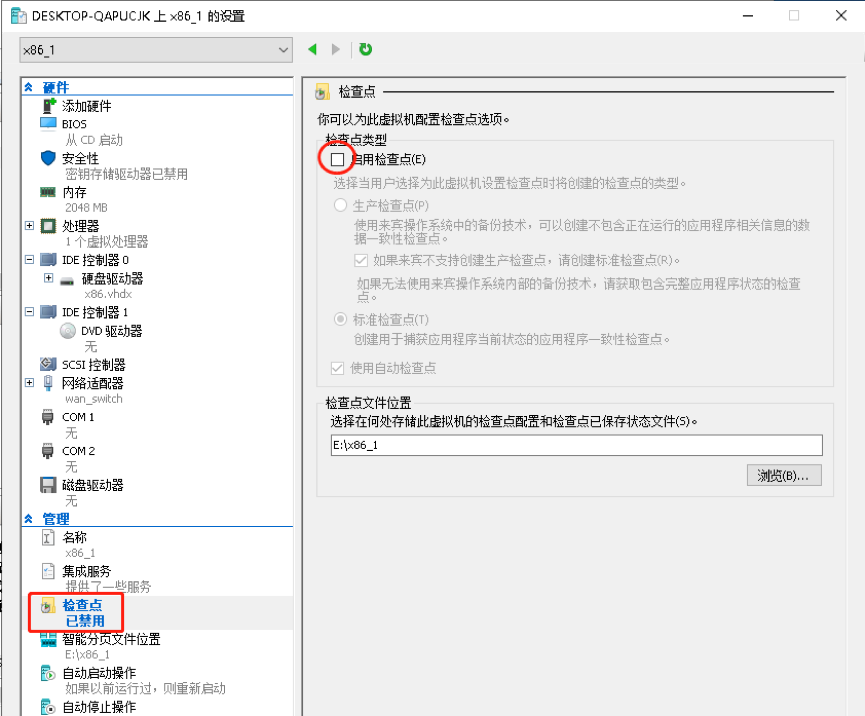Open the 智能分页文件位置 entry
The height and width of the screenshot is (716, 865).
pyautogui.click(x=111, y=639)
